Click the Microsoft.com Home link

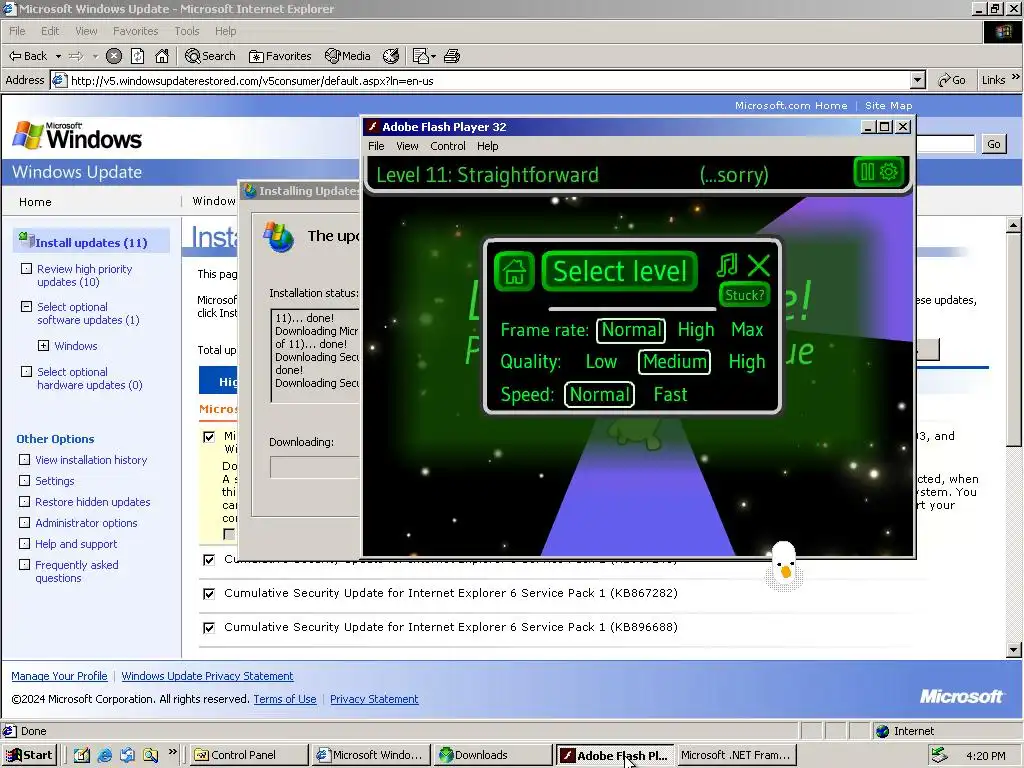(791, 105)
